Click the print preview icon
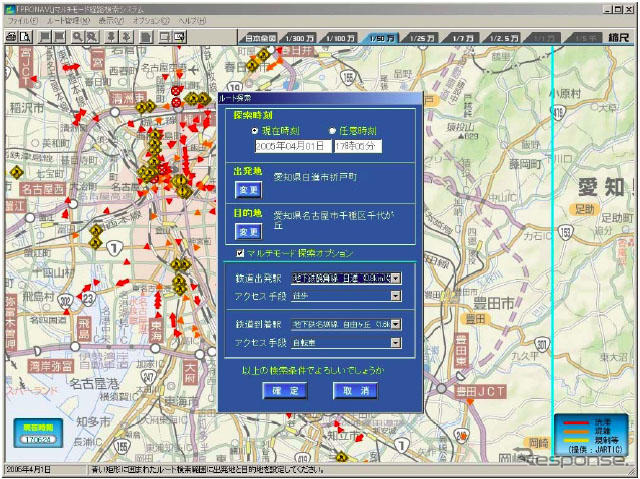Image resolution: width=640 pixels, height=479 pixels. 24,36
